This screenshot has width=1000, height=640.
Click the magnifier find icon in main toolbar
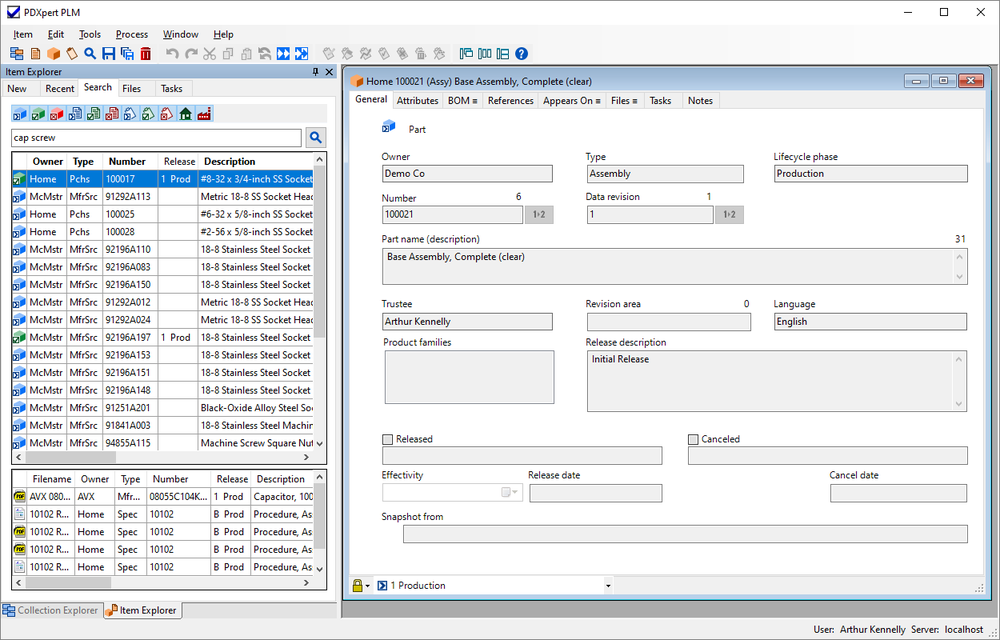pos(90,54)
